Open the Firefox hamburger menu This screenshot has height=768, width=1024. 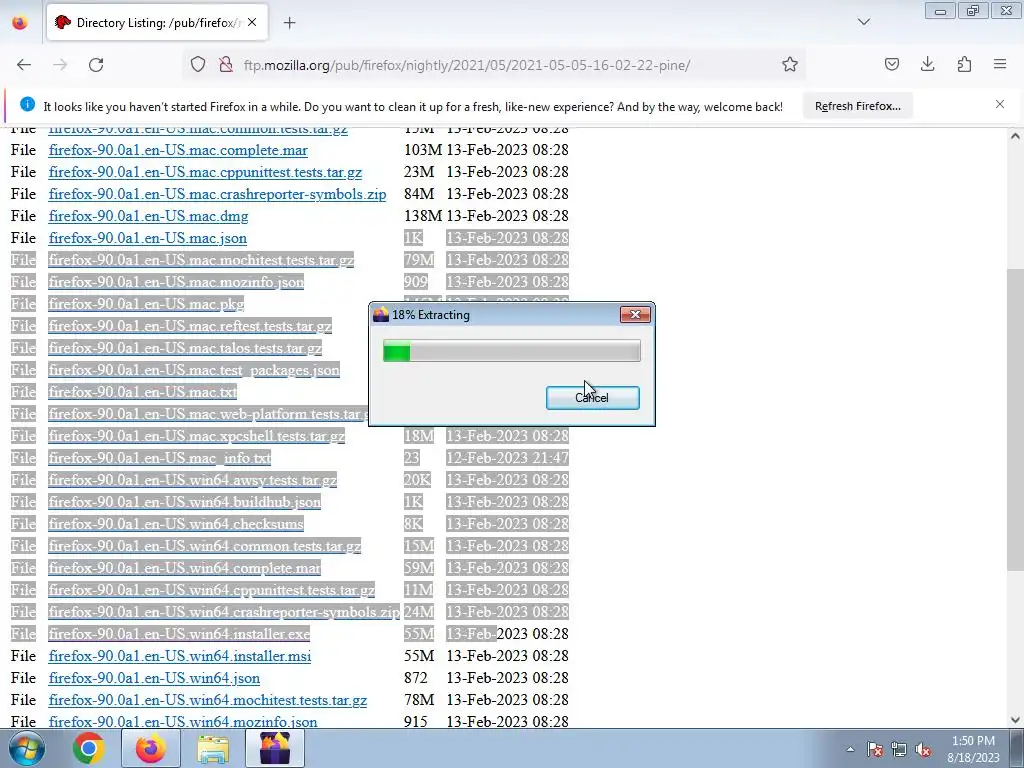1000,65
